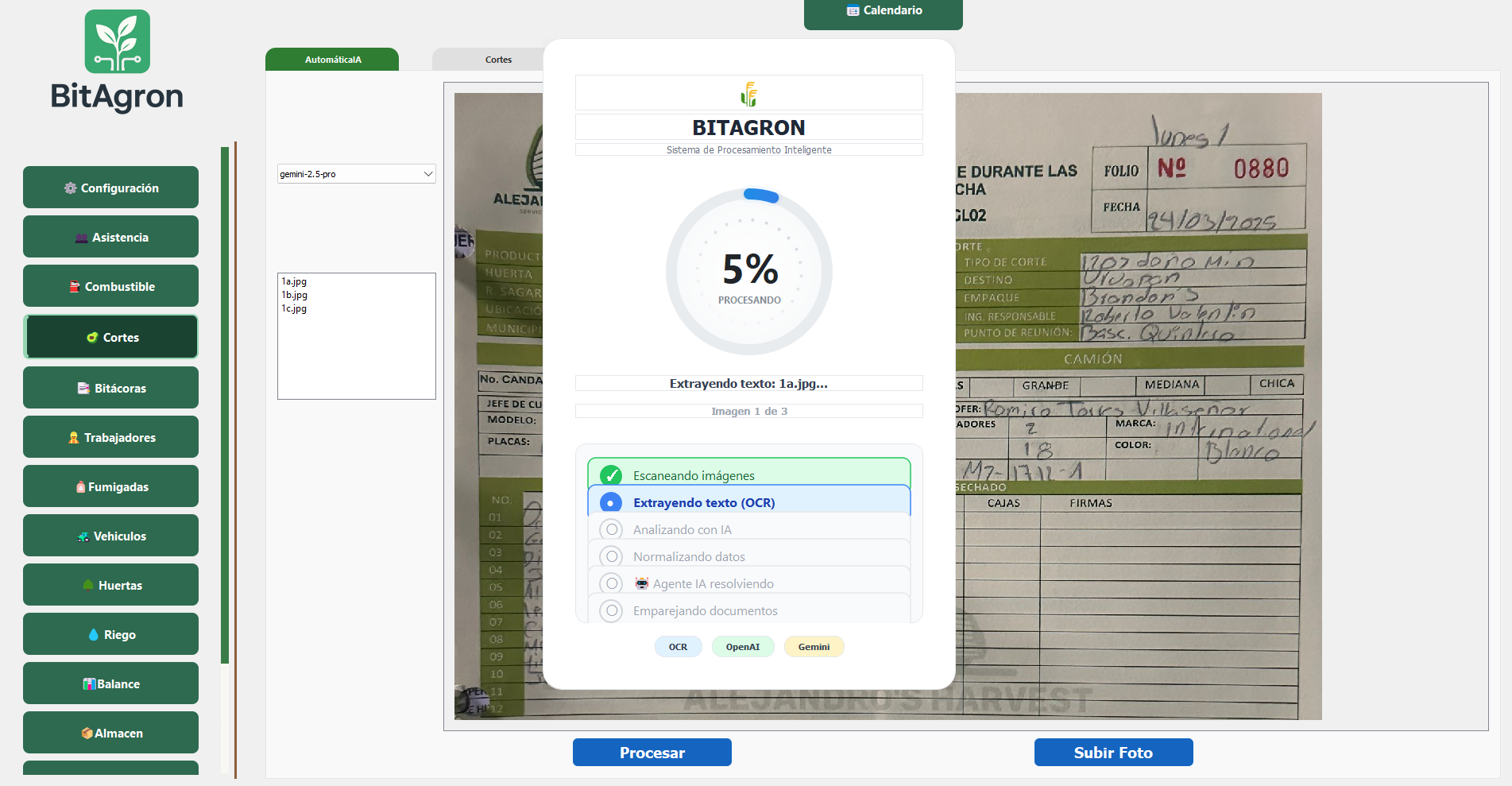The width and height of the screenshot is (1512, 786).
Task: Open the Huertas section
Action: [111, 585]
